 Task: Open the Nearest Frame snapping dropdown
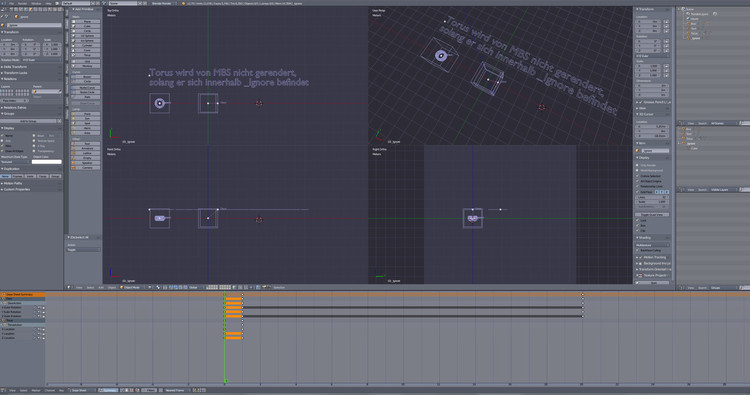177,390
